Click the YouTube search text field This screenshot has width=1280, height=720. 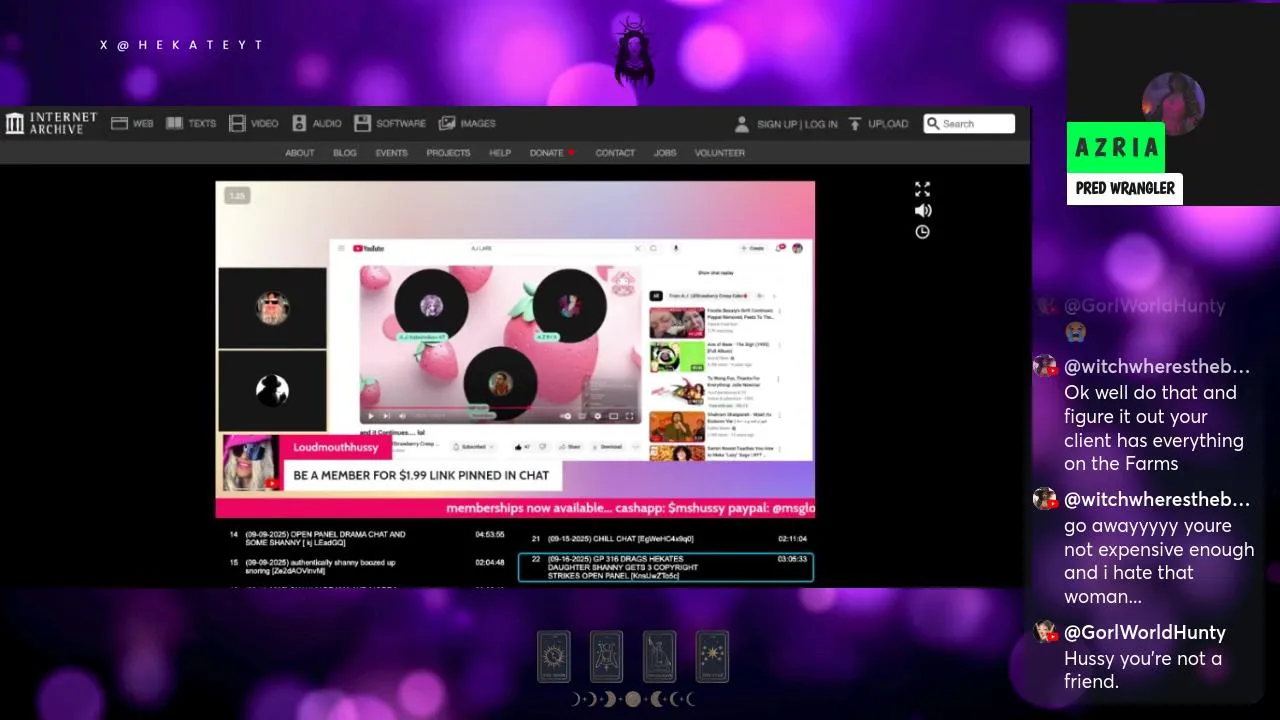point(550,248)
